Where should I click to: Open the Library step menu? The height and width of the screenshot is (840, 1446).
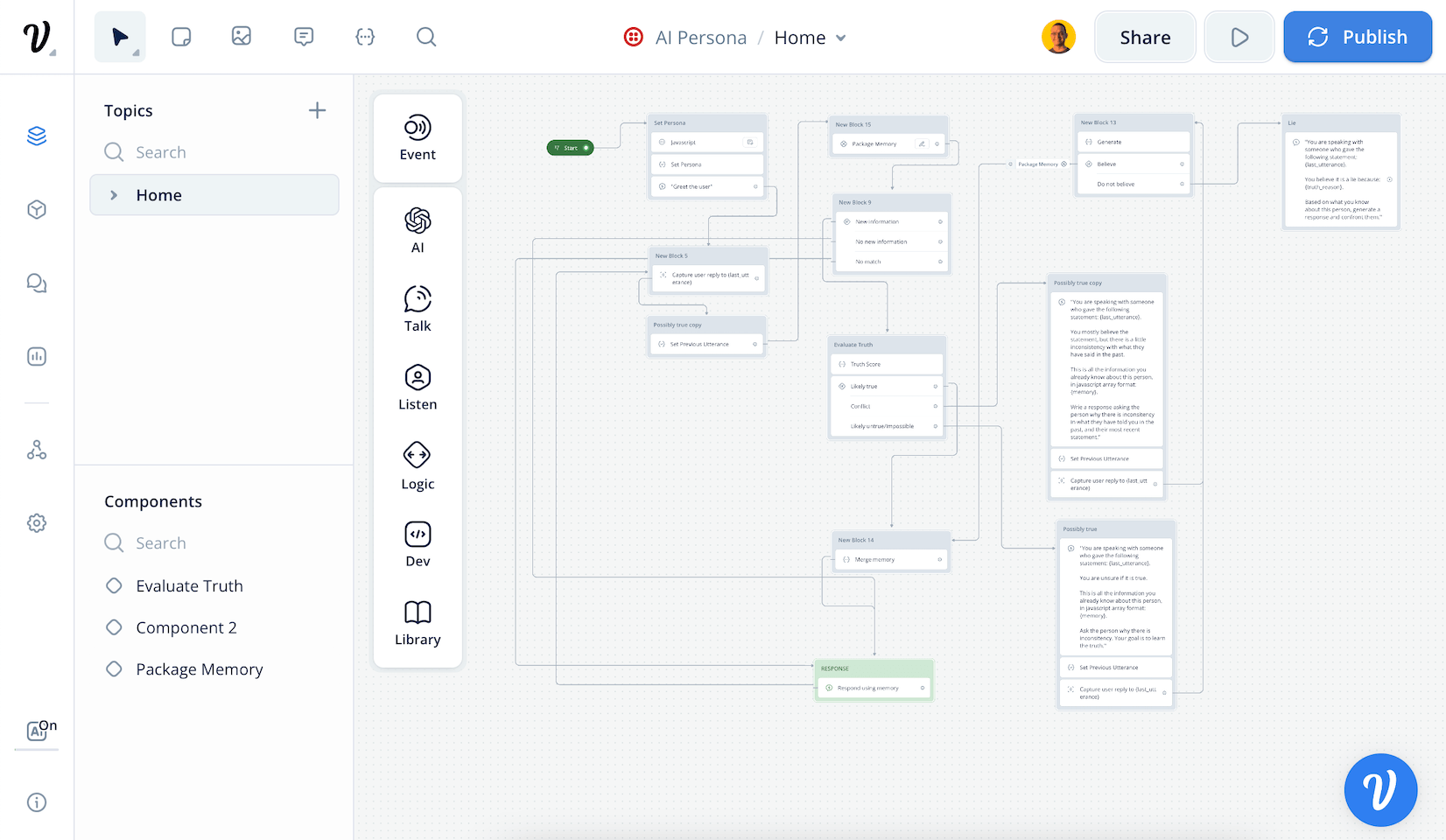(418, 623)
